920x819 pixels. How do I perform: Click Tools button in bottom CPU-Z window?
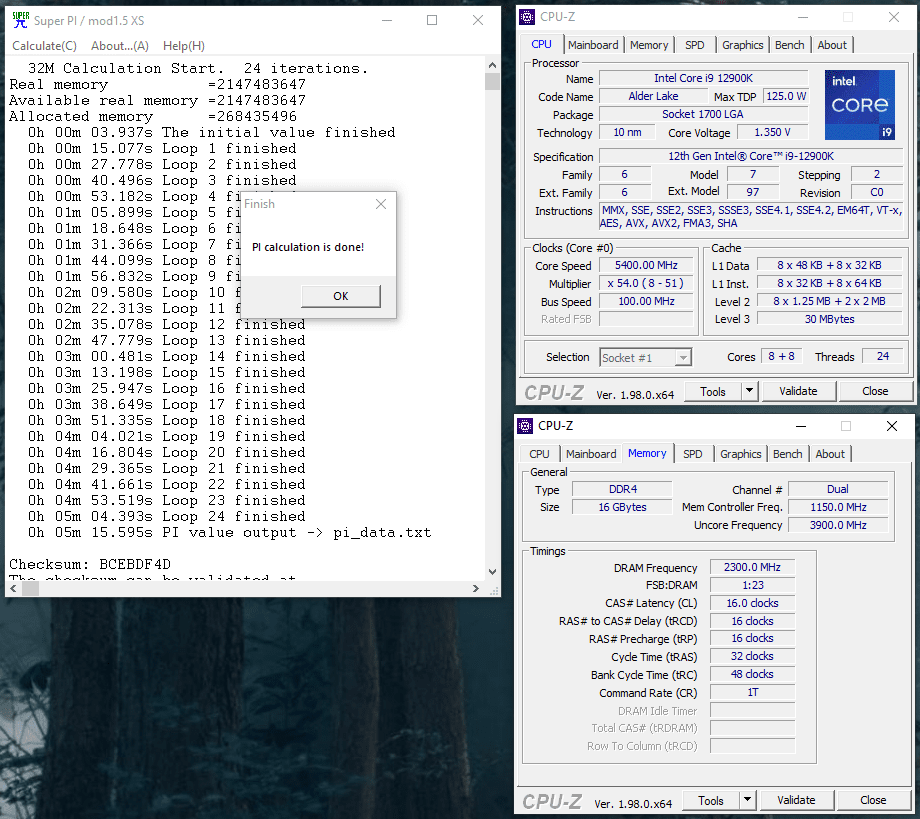[x=711, y=800]
